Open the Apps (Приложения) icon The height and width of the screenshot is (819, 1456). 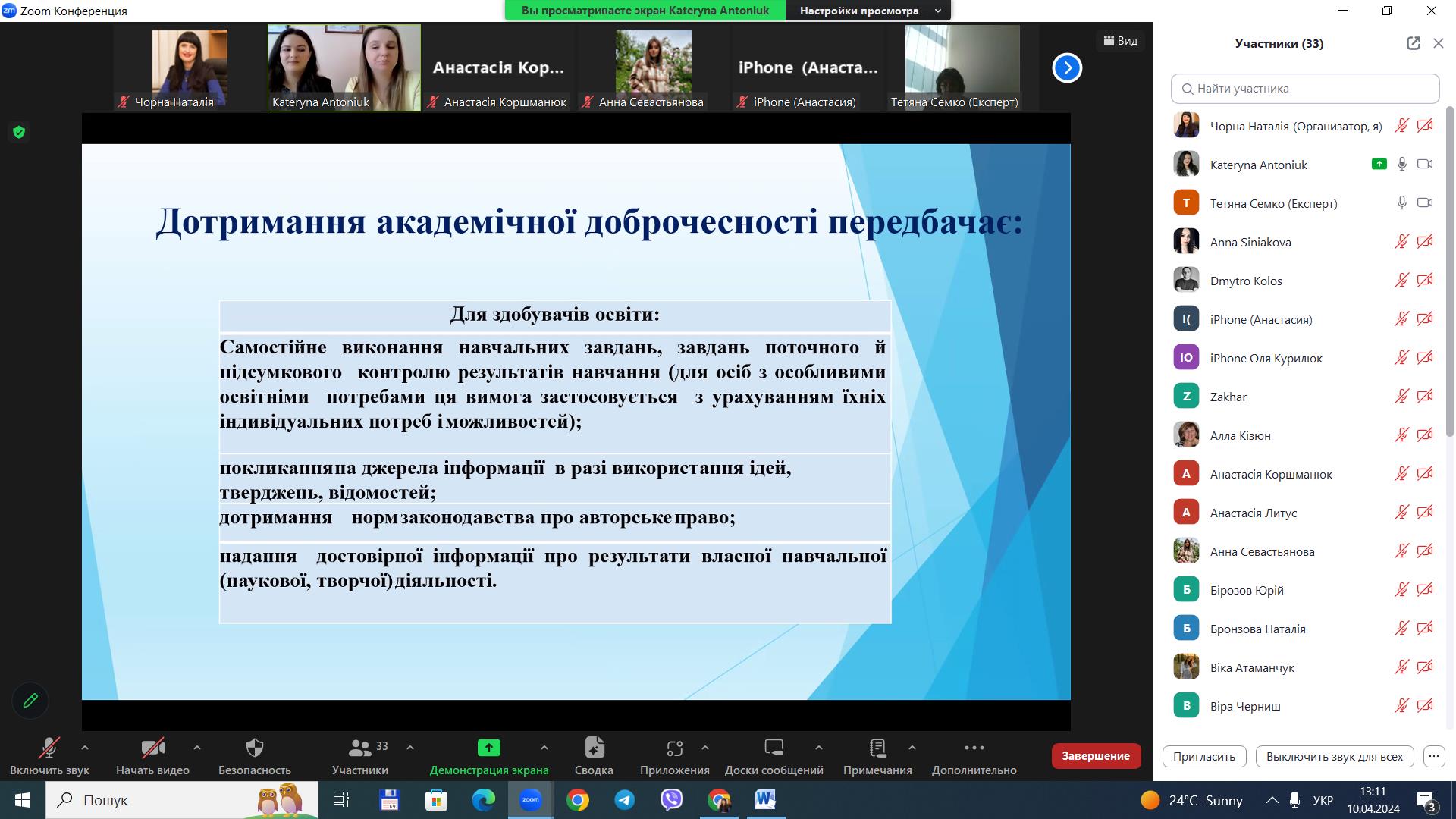(674, 748)
